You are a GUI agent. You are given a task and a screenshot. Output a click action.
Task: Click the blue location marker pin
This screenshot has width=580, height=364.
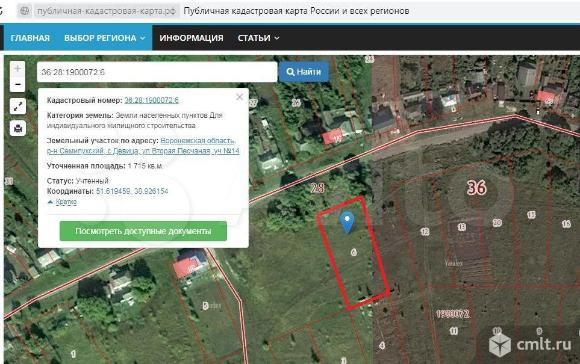coord(347,222)
